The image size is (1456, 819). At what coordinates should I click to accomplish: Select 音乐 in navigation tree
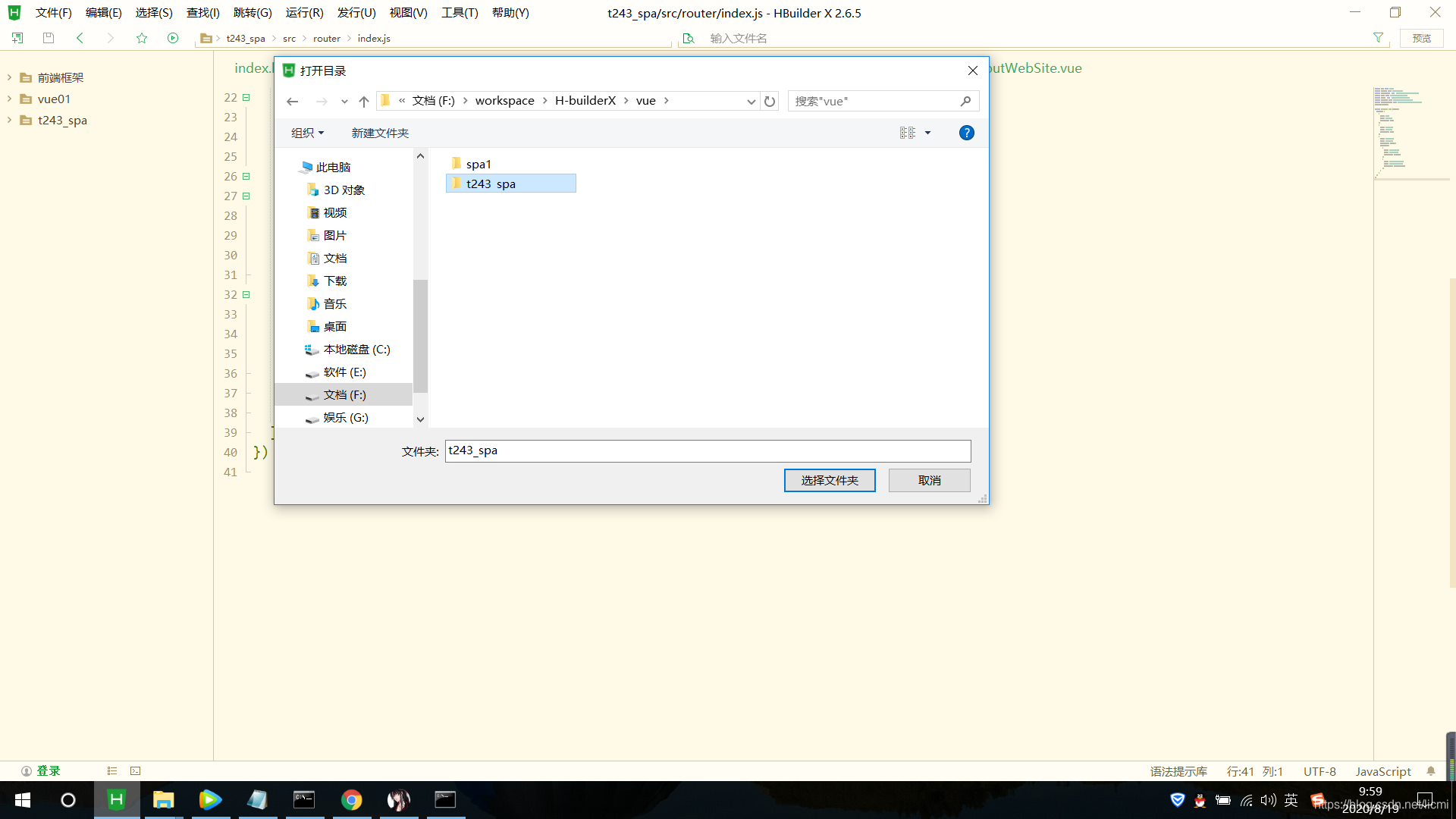[x=334, y=303]
